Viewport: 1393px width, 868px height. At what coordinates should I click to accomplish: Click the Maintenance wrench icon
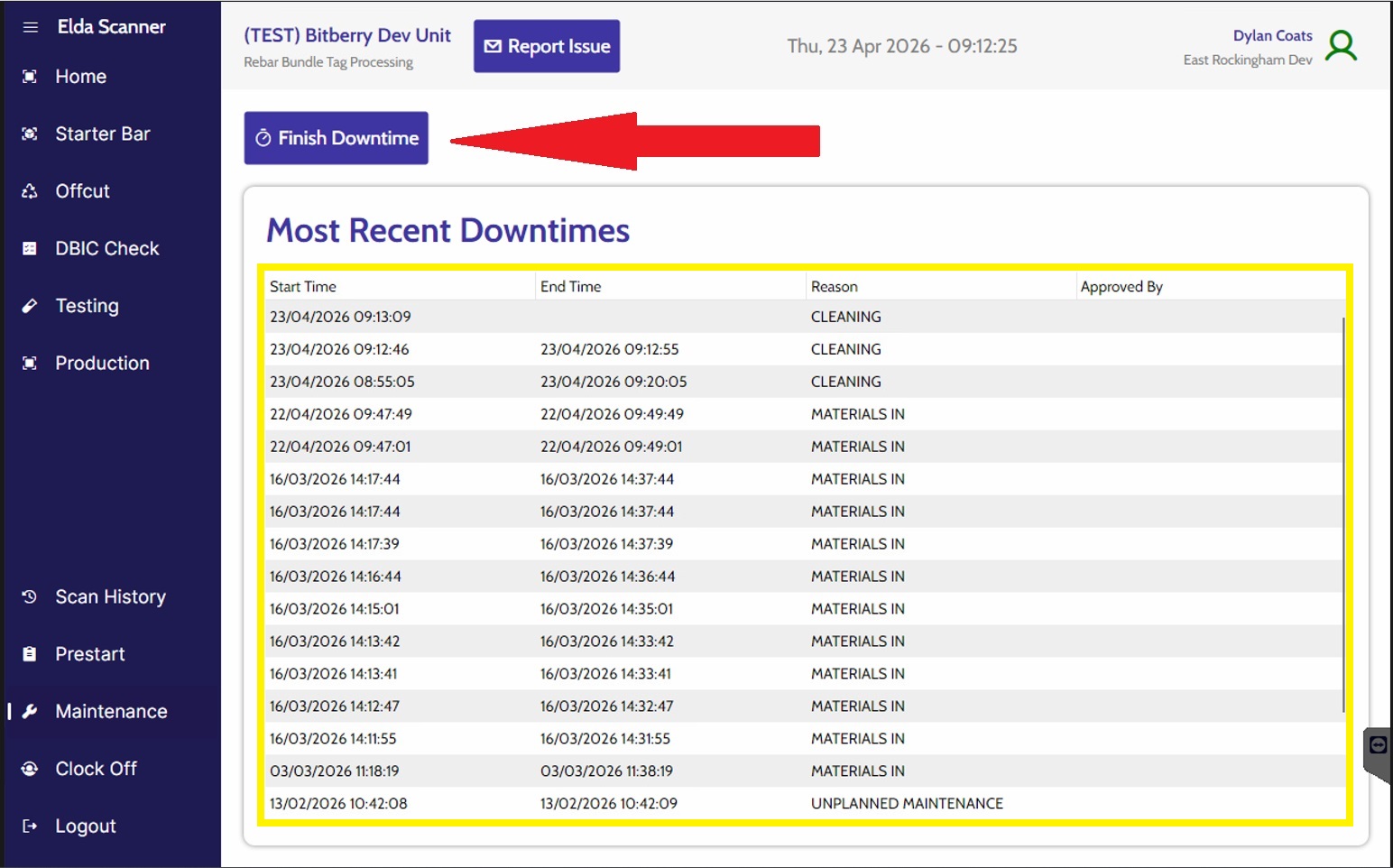[x=30, y=711]
